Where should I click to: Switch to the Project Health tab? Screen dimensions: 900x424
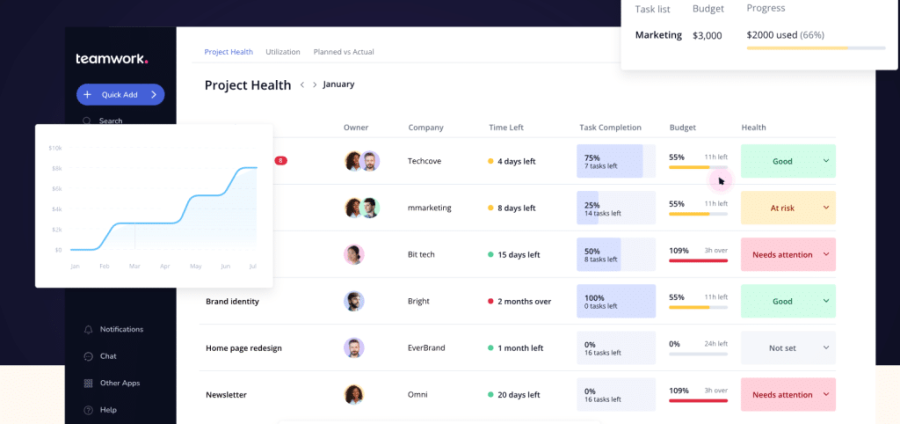(x=228, y=52)
